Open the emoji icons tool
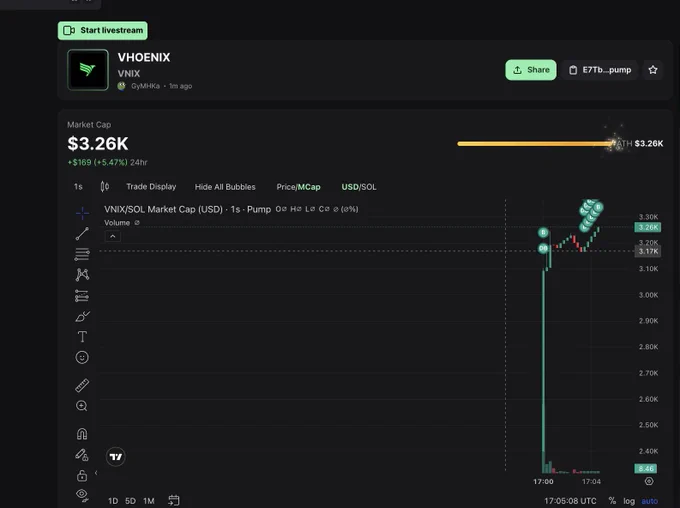680x508 pixels. tap(82, 357)
